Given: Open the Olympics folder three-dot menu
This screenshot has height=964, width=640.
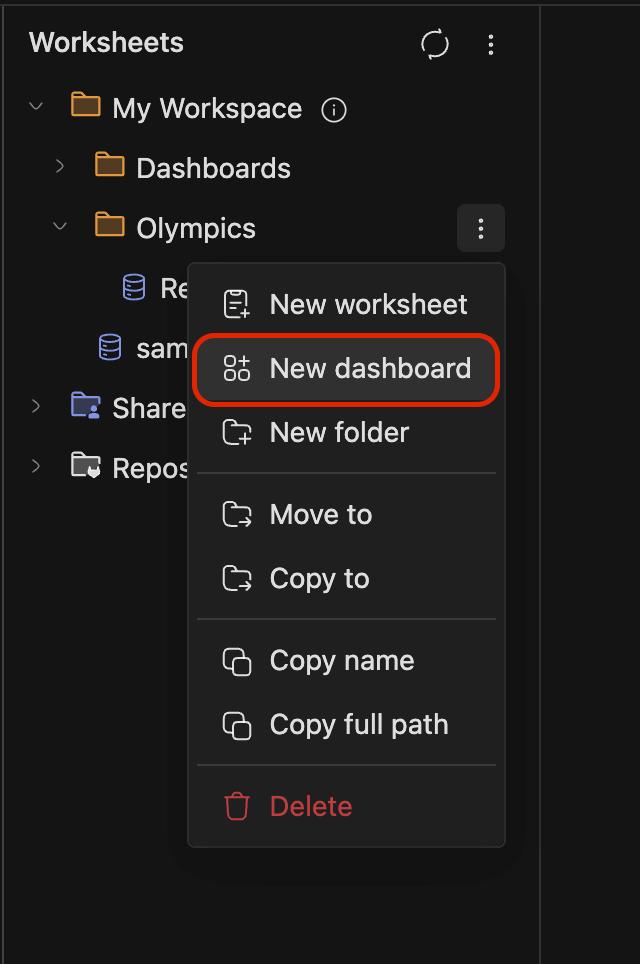Looking at the screenshot, I should [480, 228].
